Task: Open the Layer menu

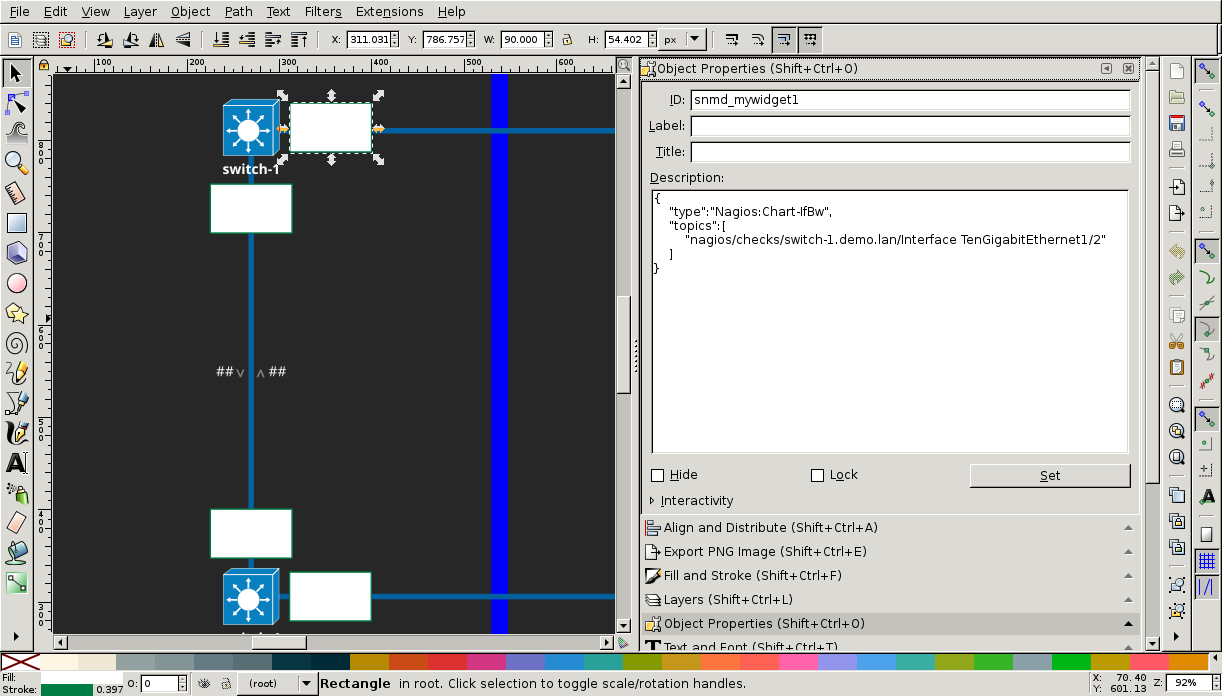Action: (x=140, y=11)
